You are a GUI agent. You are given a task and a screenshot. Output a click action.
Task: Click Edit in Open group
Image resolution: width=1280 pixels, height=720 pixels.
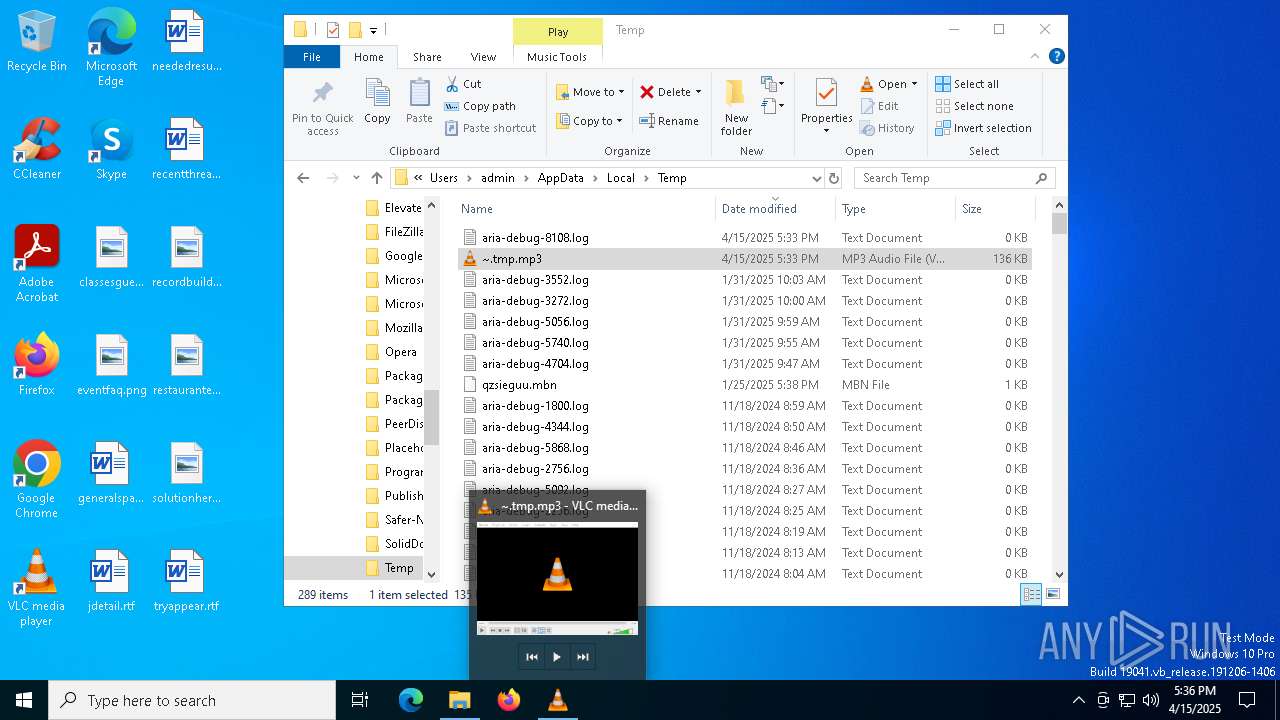click(879, 106)
